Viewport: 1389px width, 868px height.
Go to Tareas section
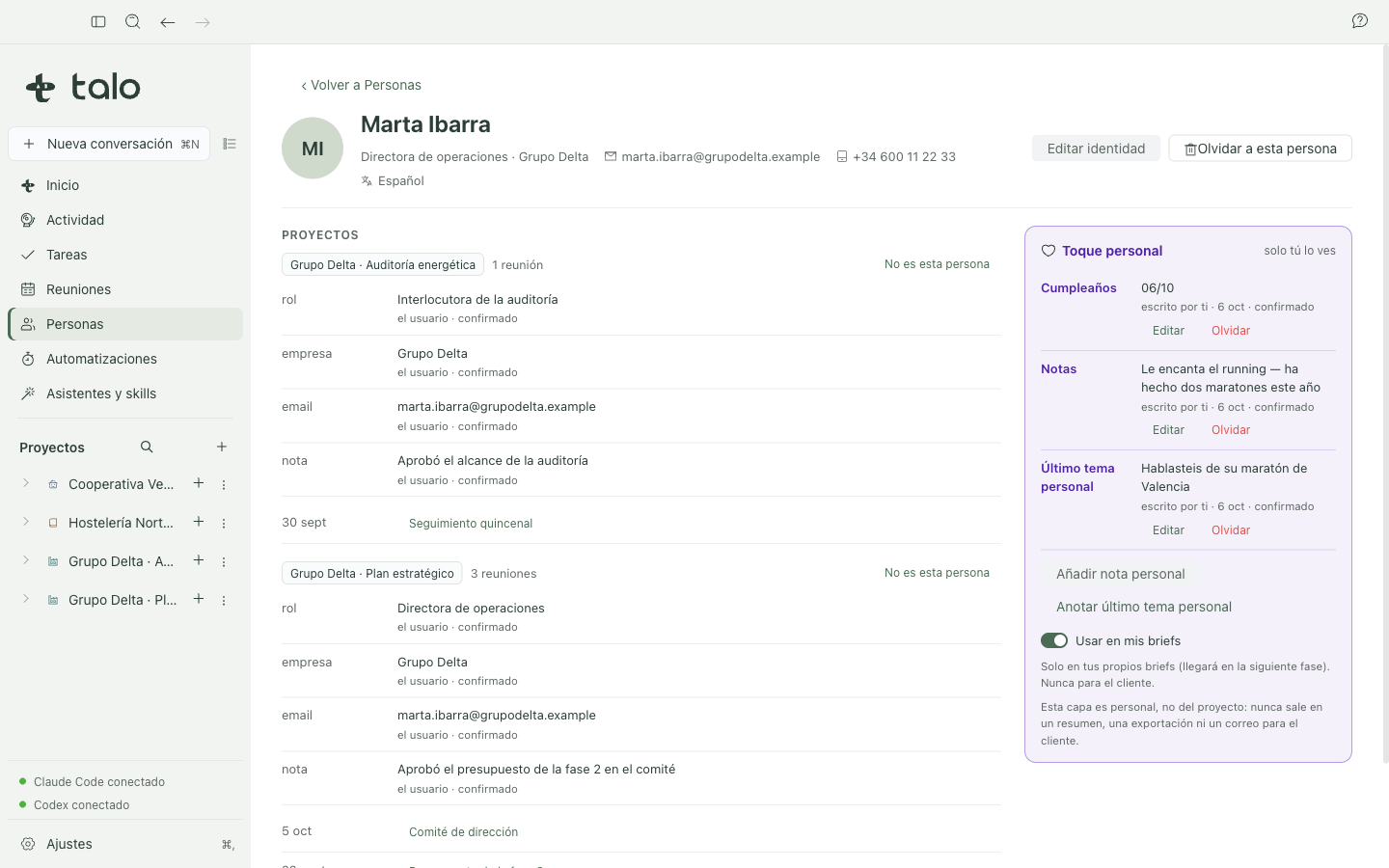pyautogui.click(x=125, y=255)
